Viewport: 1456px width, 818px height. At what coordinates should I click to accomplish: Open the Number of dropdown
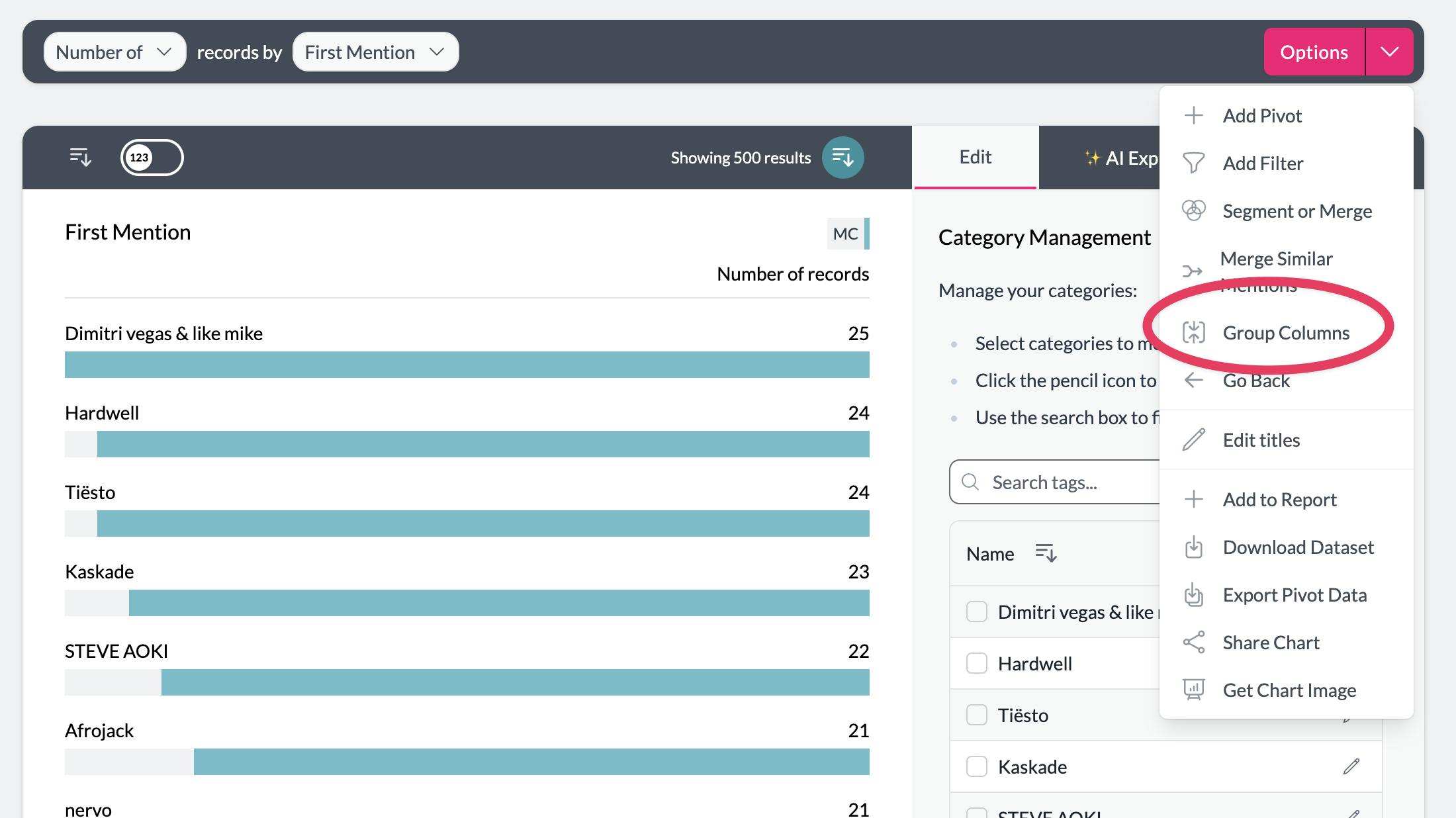tap(114, 52)
